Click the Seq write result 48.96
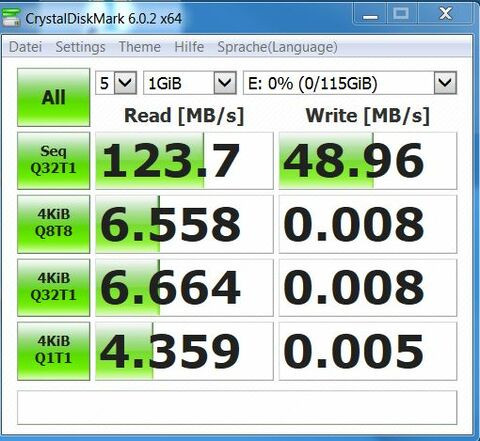Viewport: 480px width, 441px height. tap(368, 161)
